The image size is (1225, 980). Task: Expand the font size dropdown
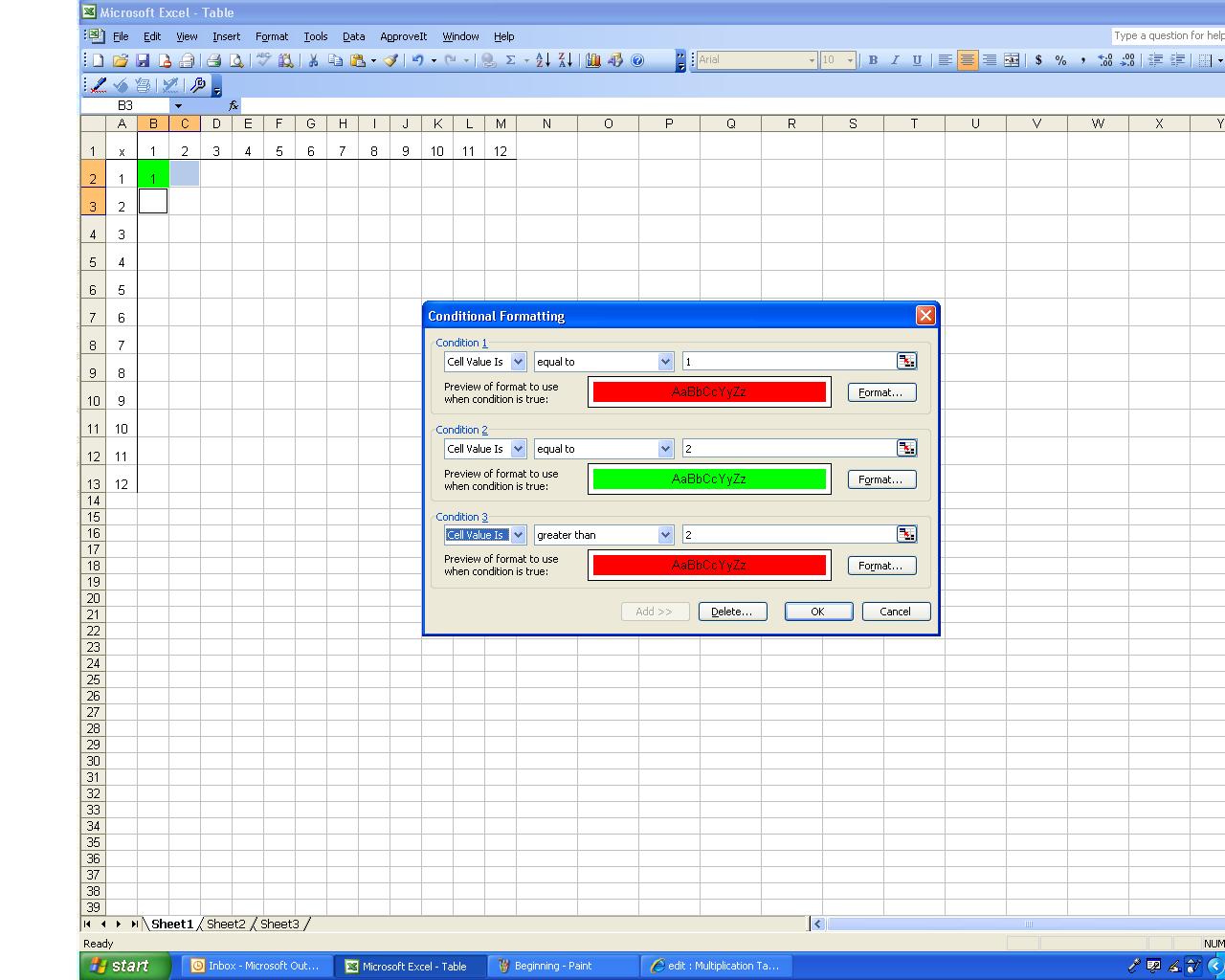tap(849, 60)
